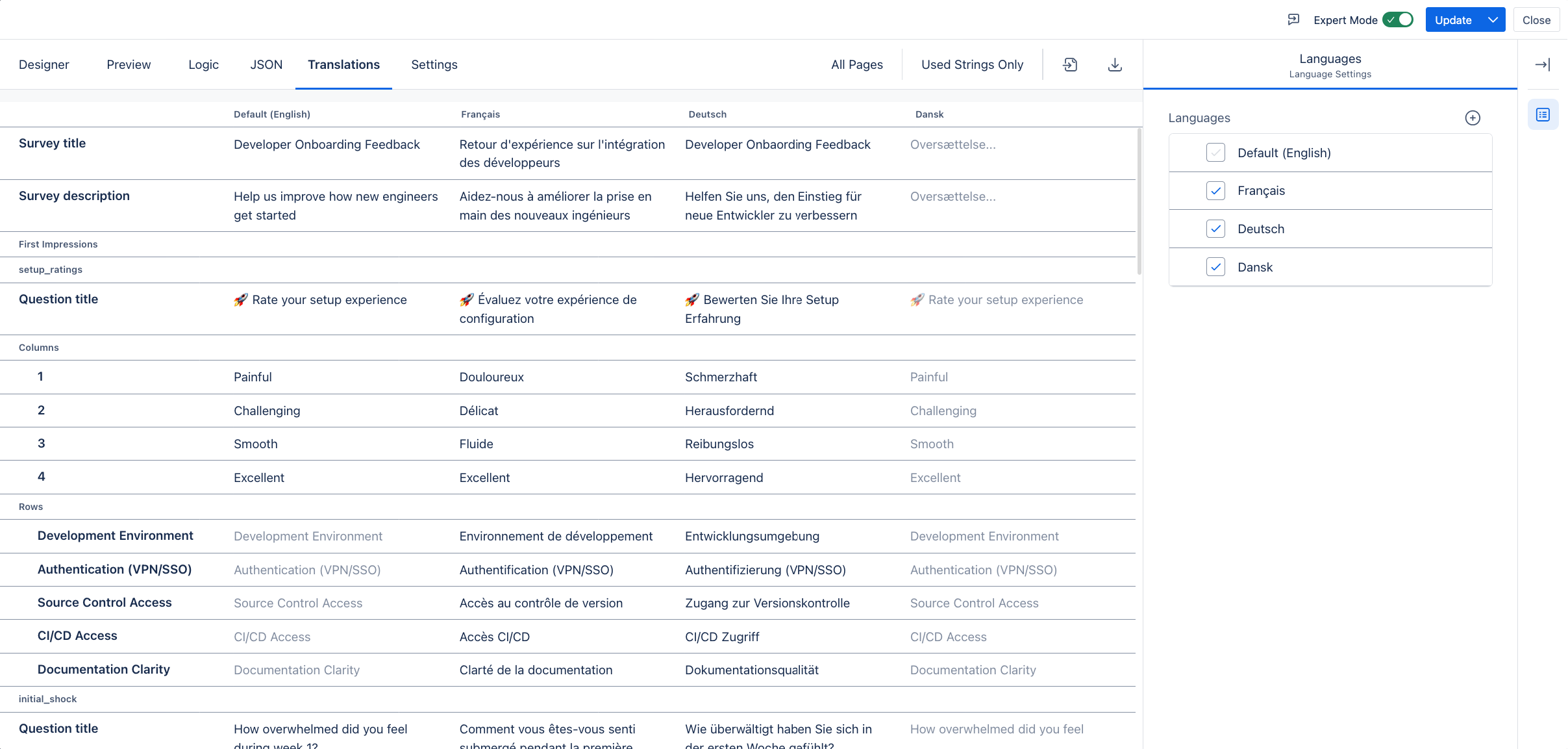The width and height of the screenshot is (1568, 749).
Task: Uncheck the Français language checkbox
Action: click(1215, 190)
